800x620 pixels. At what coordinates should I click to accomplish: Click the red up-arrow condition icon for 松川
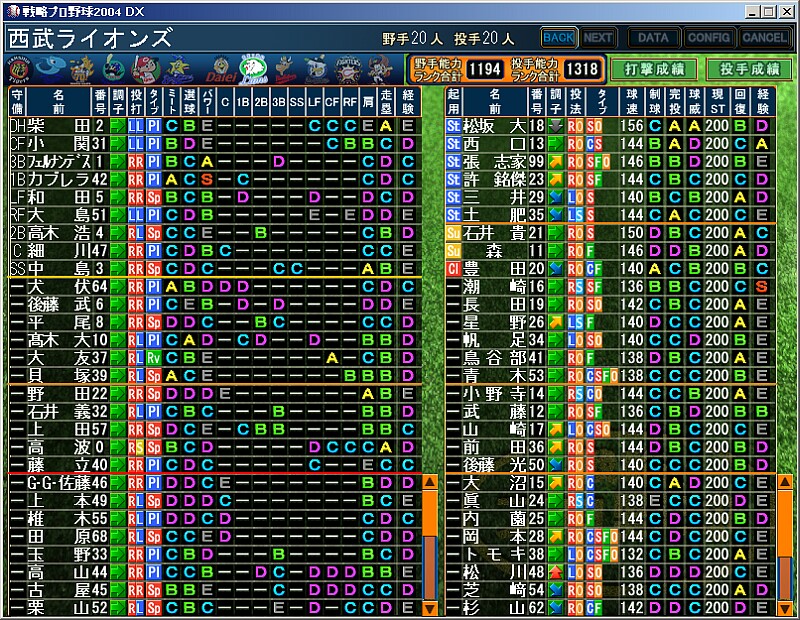coord(555,572)
